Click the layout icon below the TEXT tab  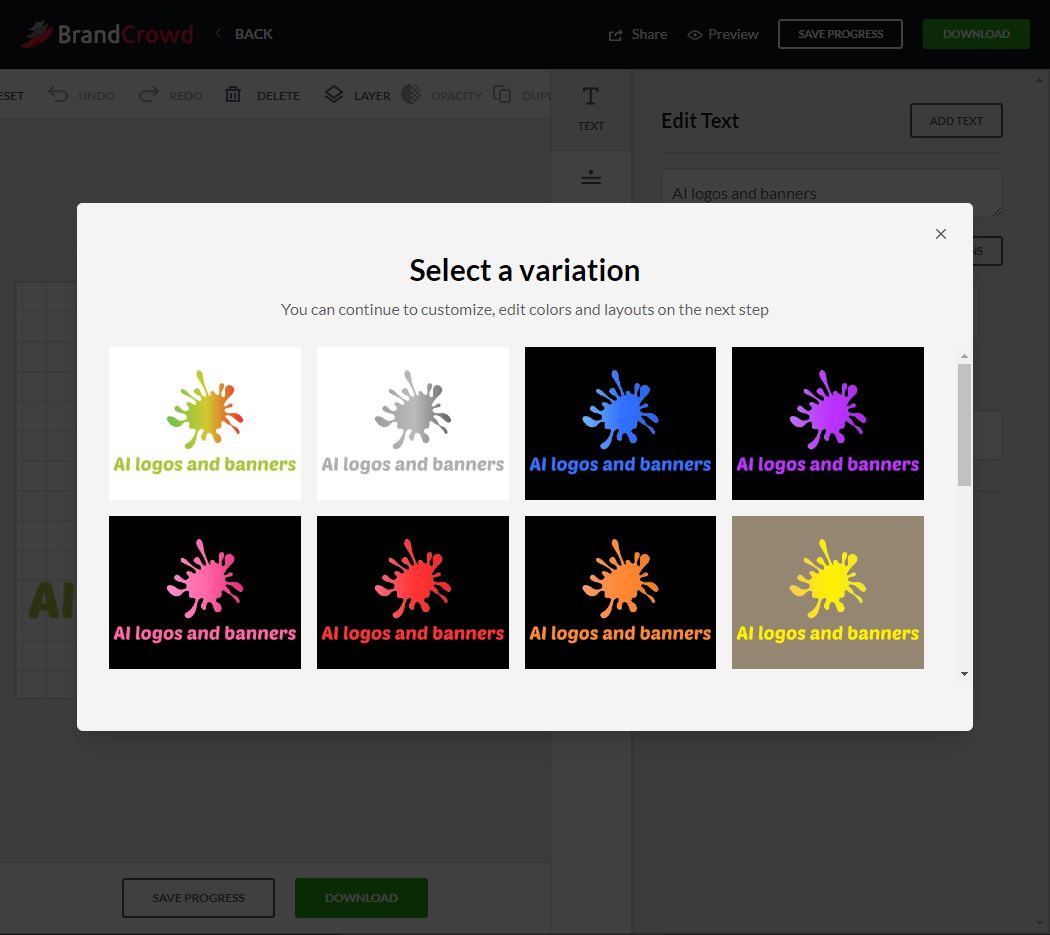(x=591, y=177)
